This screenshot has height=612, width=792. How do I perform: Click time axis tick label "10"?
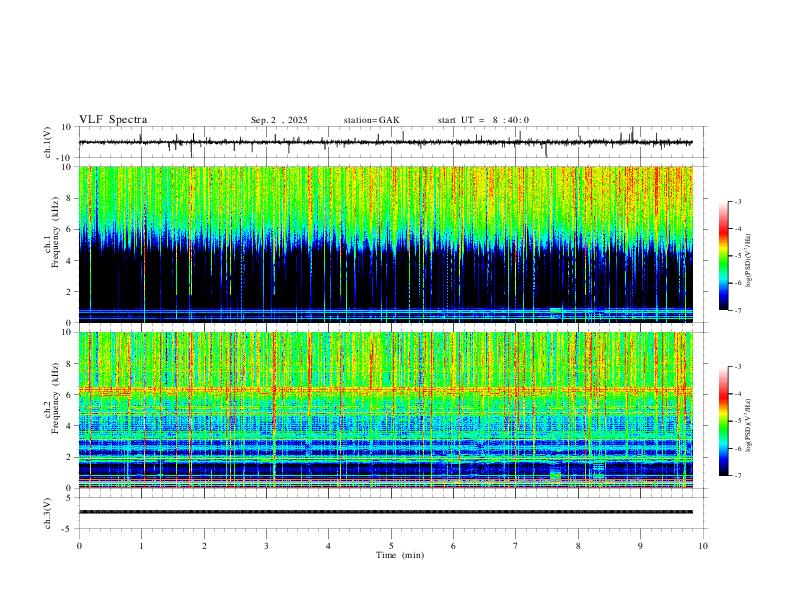703,546
